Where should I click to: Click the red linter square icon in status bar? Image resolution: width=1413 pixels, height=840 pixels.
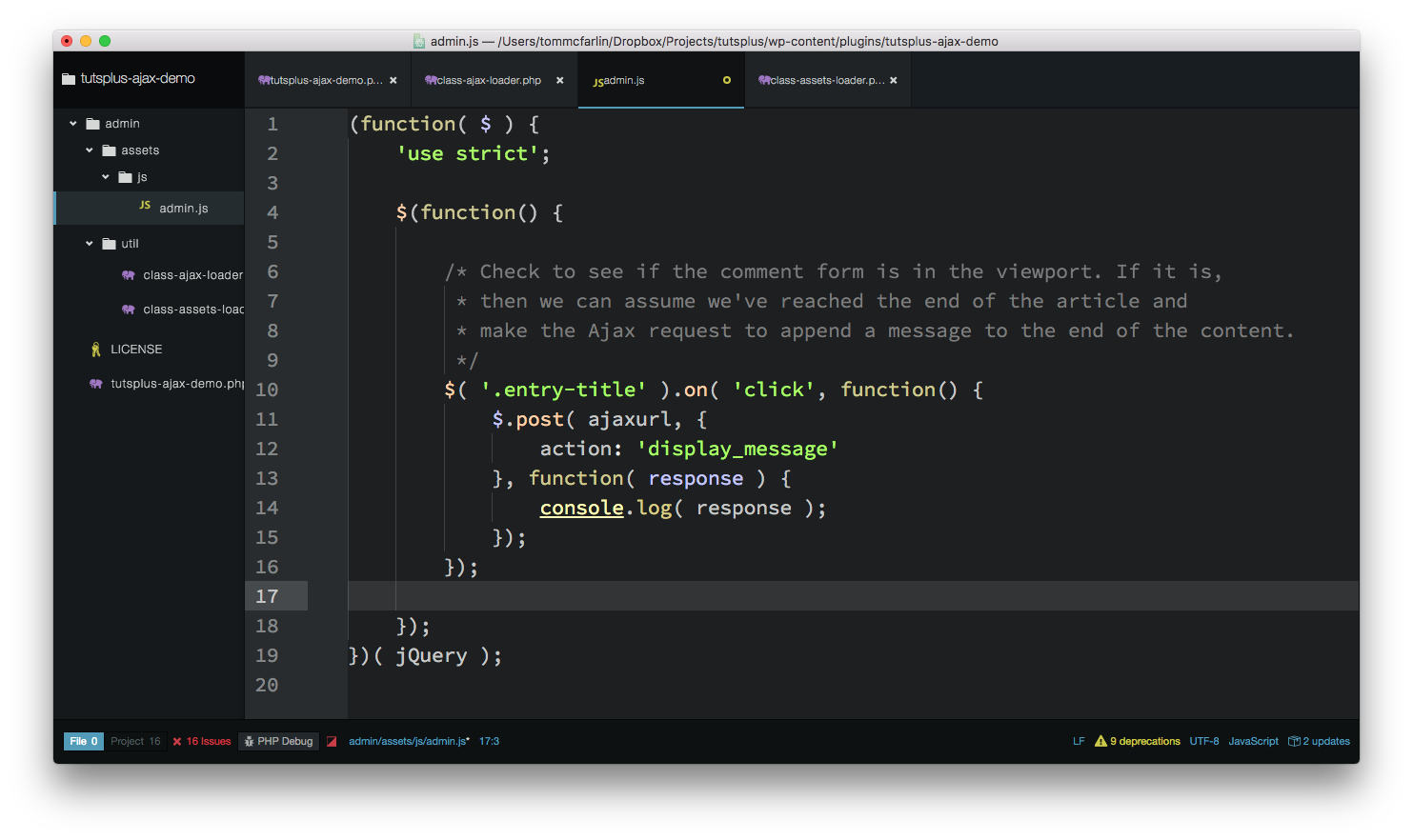point(332,742)
